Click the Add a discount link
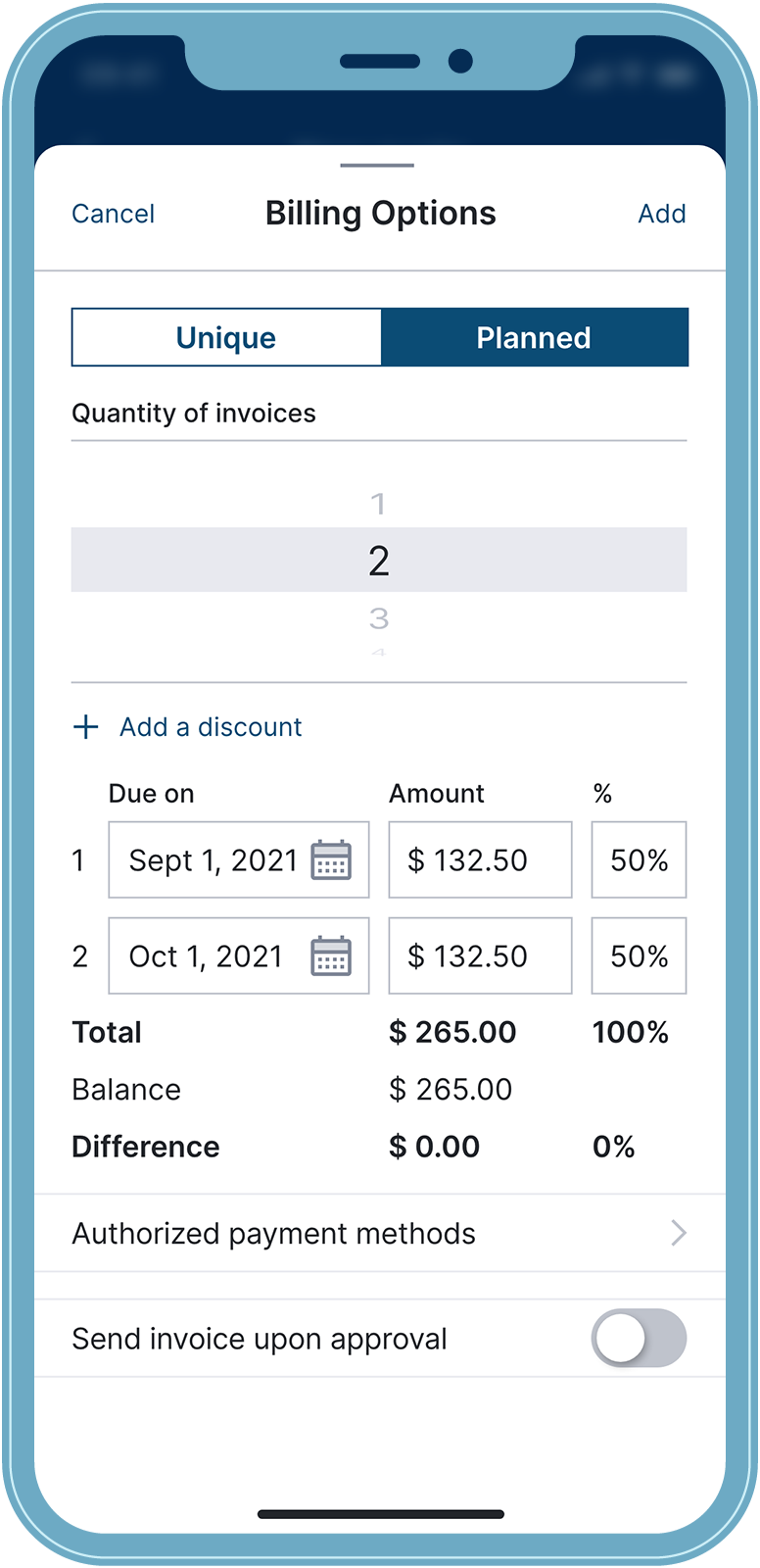This screenshot has height=1568, width=760. (211, 727)
